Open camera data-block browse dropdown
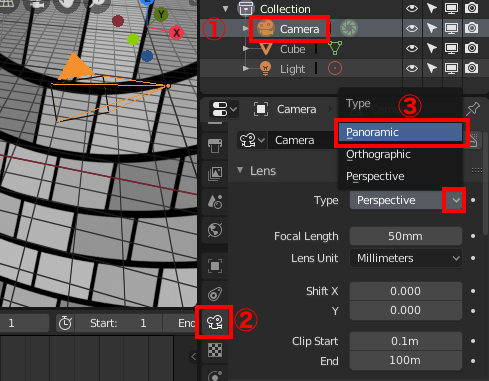Viewport: 489px width, 381px height. click(252, 140)
